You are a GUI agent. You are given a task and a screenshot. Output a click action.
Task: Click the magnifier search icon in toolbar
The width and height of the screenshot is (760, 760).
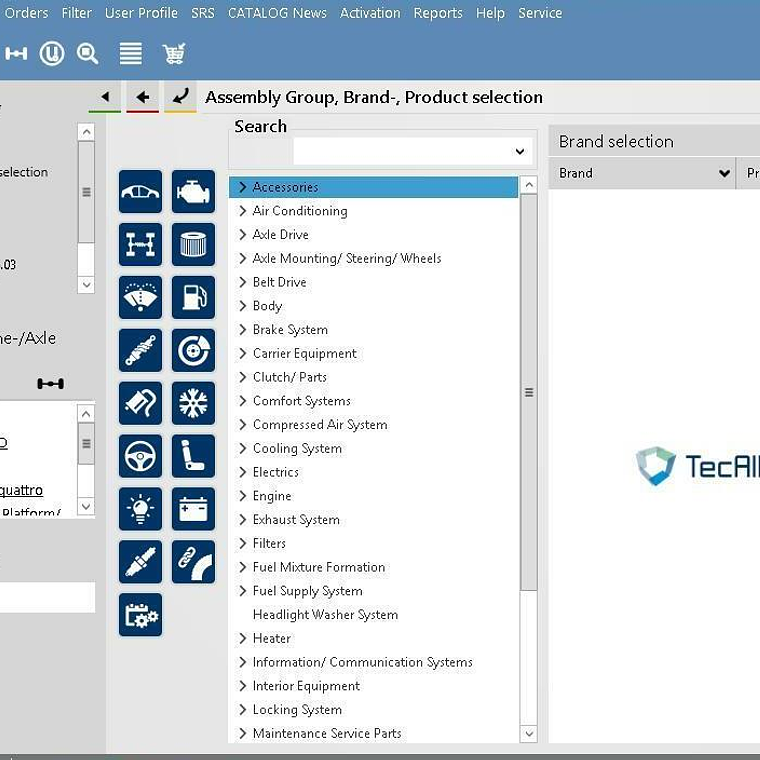tap(88, 54)
